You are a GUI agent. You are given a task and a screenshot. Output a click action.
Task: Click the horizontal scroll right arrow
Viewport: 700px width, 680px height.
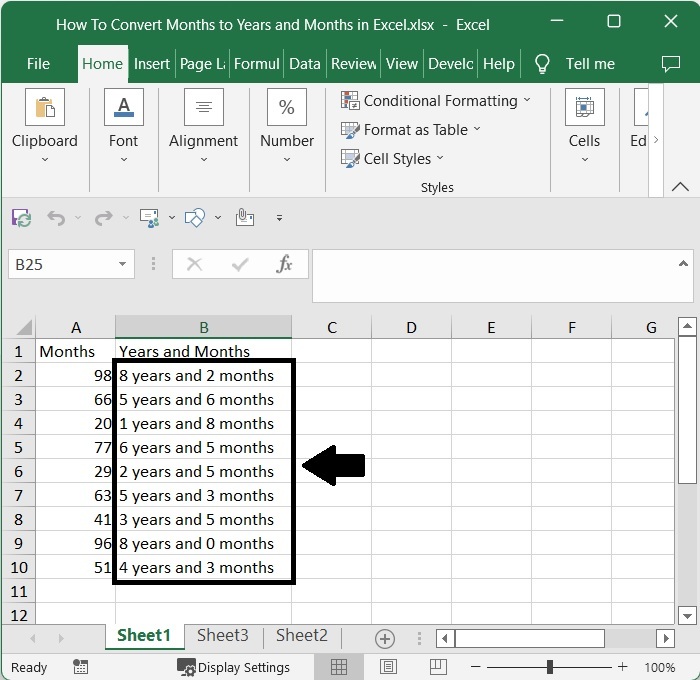[x=665, y=638]
